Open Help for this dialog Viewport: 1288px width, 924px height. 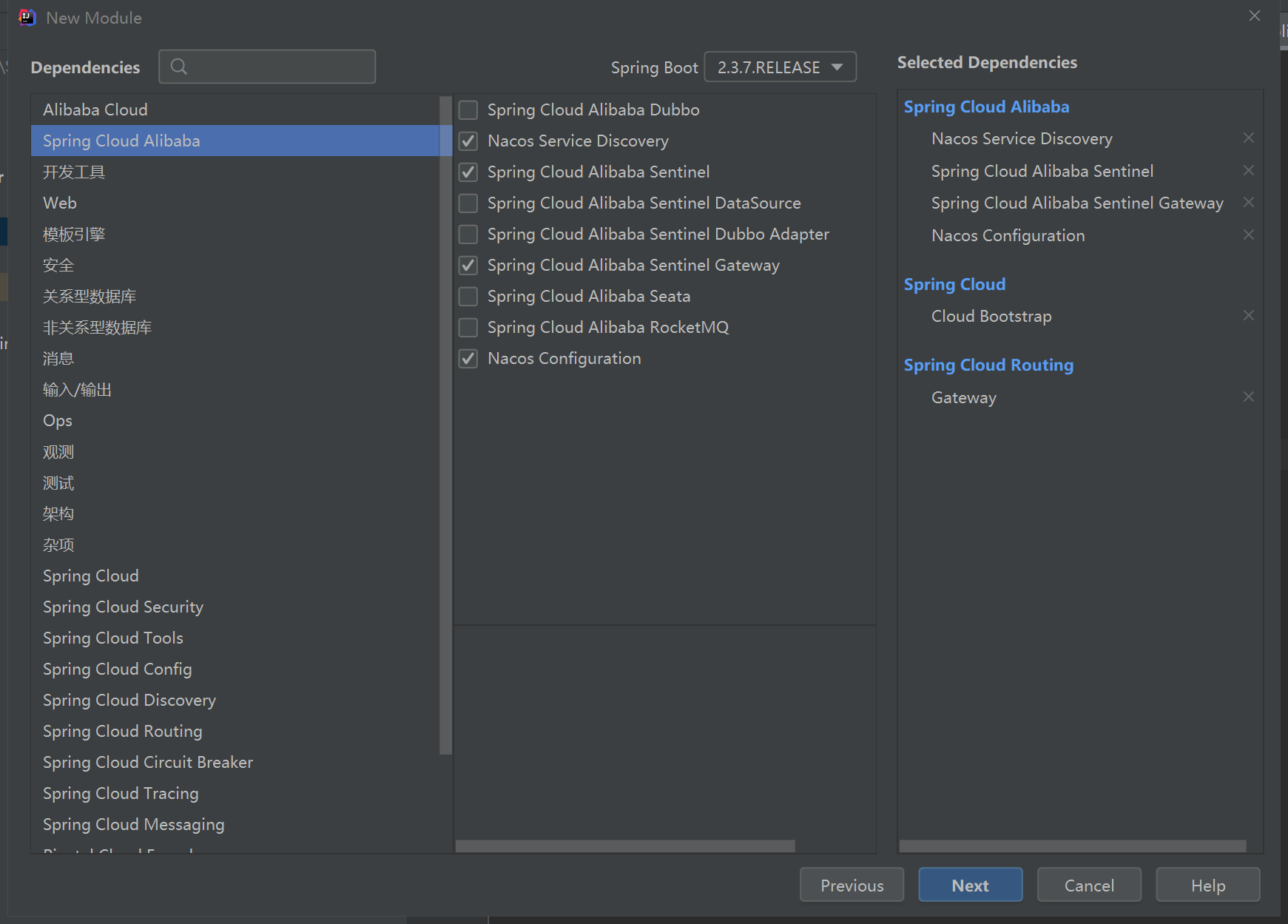(x=1208, y=885)
